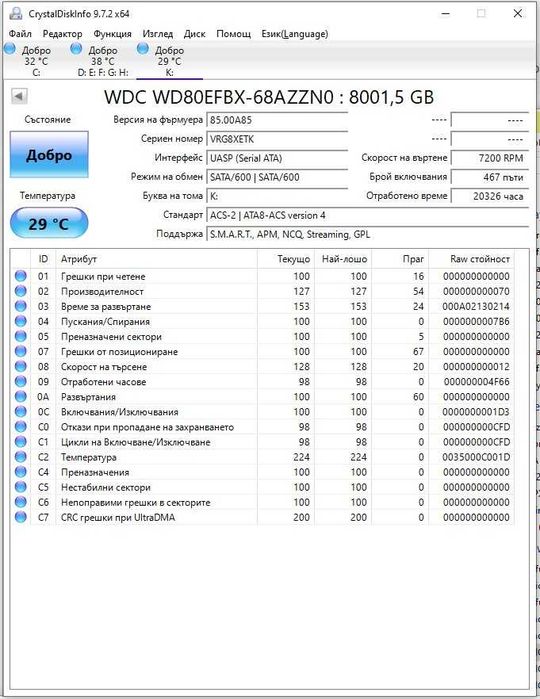
Task: Click the Най-лошо column header
Action: coord(343,259)
